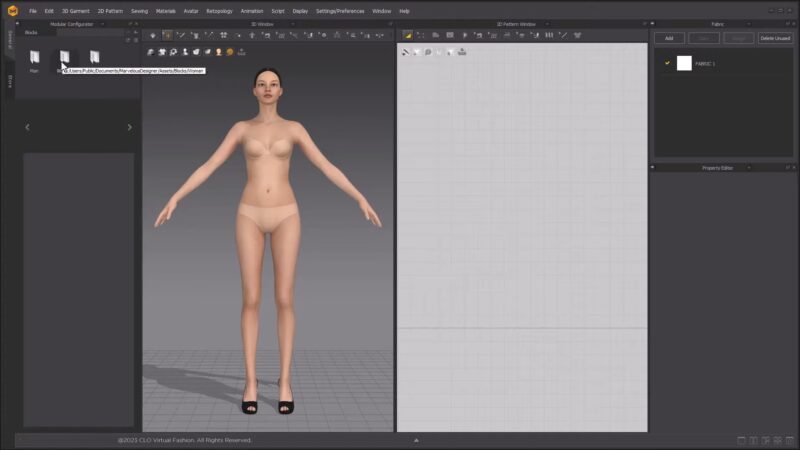Open the Avatar menu
This screenshot has width=800, height=450.
click(191, 11)
